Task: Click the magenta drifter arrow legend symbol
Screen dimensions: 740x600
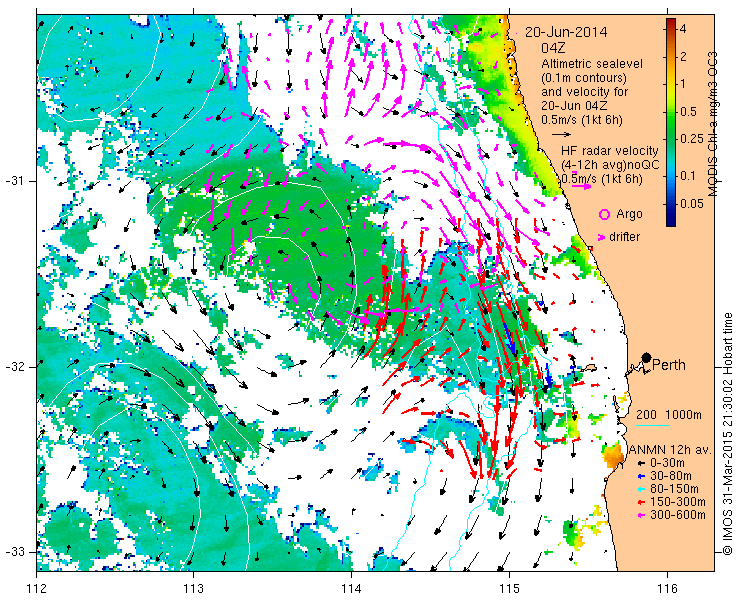Action: pyautogui.click(x=602, y=237)
